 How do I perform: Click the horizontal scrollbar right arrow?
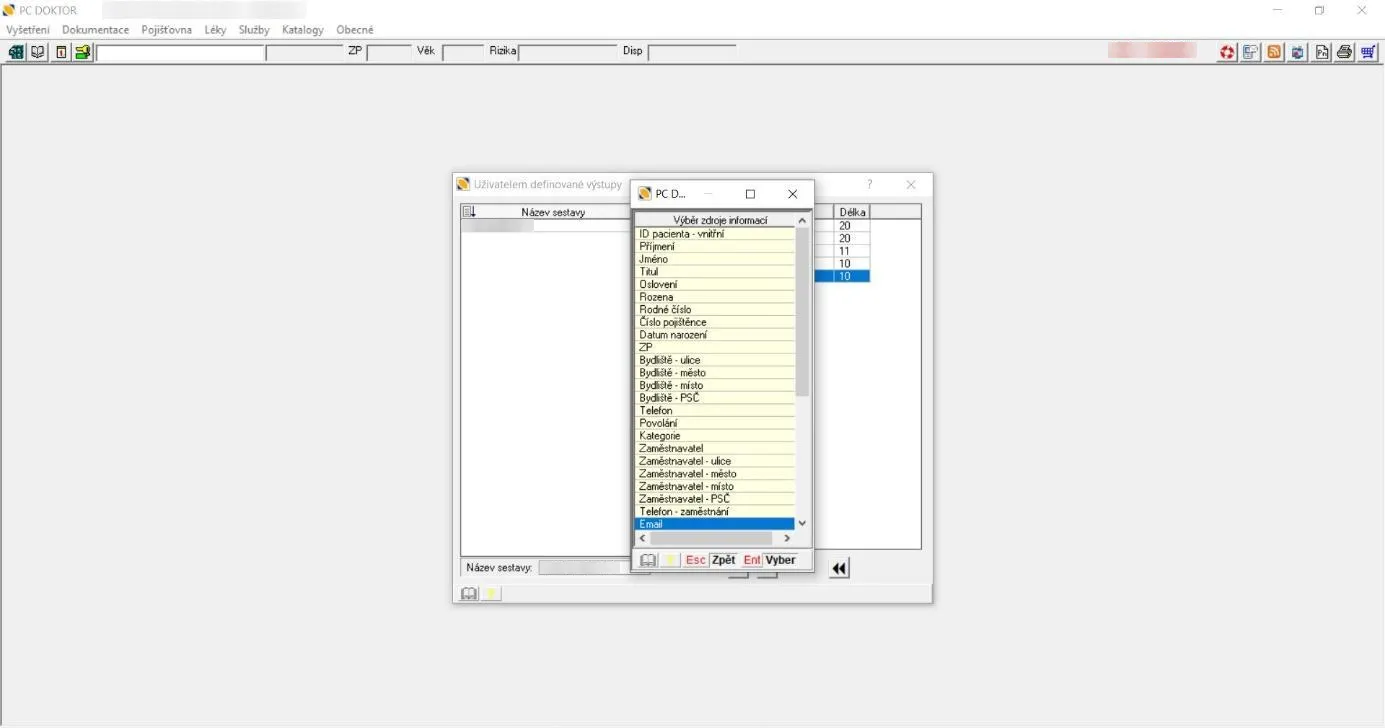coord(787,538)
